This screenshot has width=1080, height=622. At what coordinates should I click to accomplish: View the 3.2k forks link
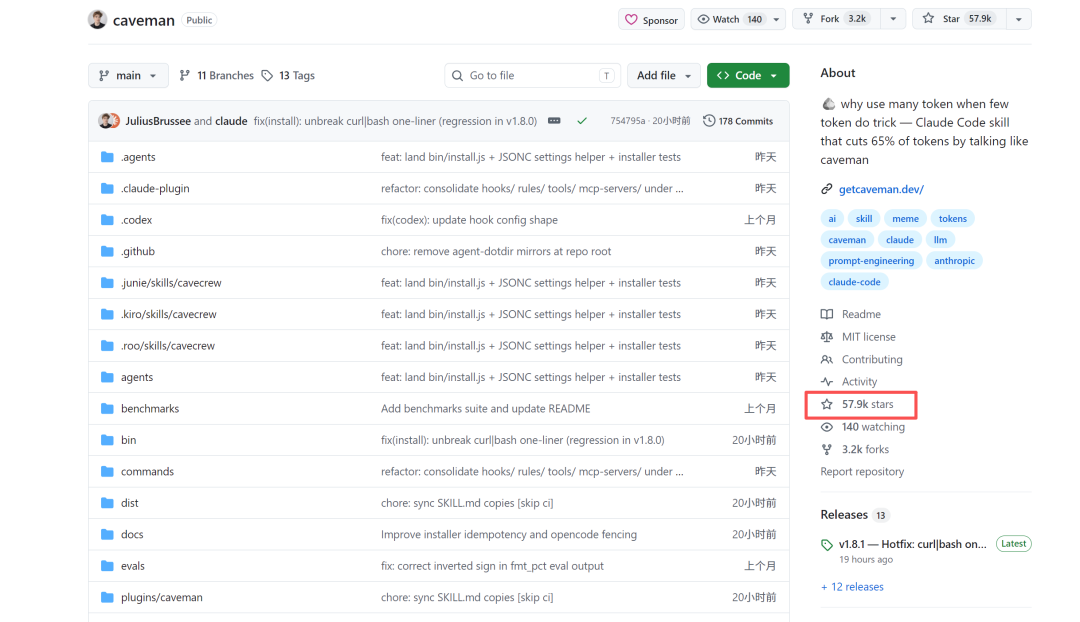pos(865,449)
